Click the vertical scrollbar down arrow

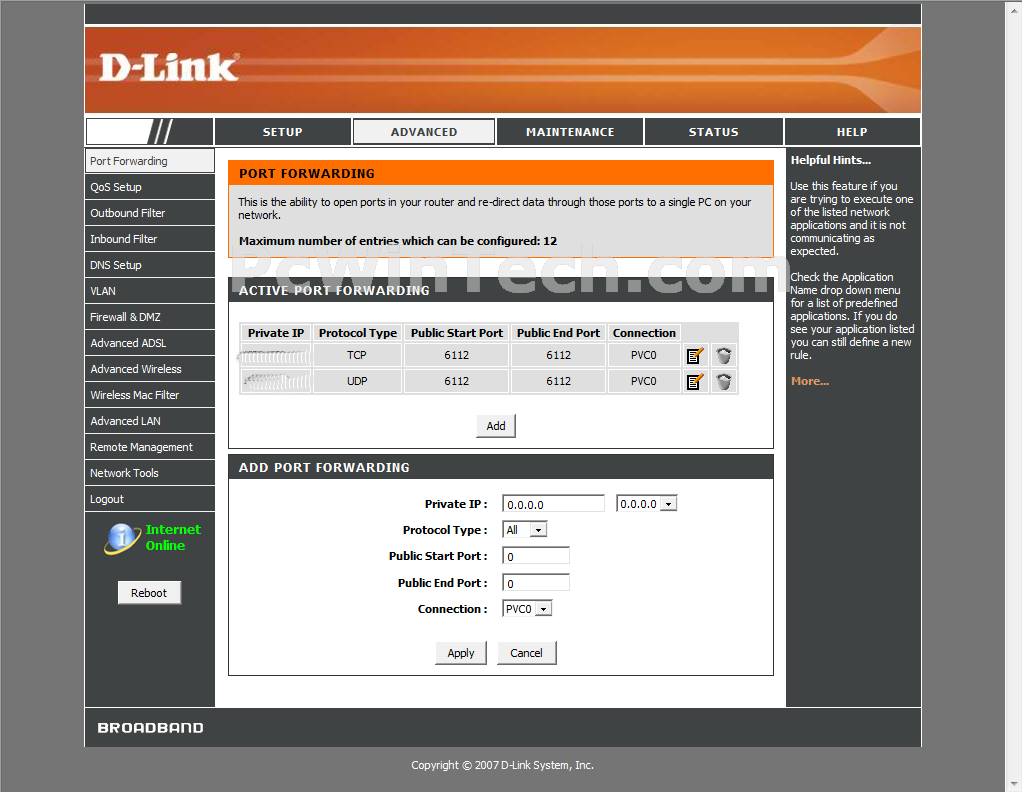(1014, 784)
